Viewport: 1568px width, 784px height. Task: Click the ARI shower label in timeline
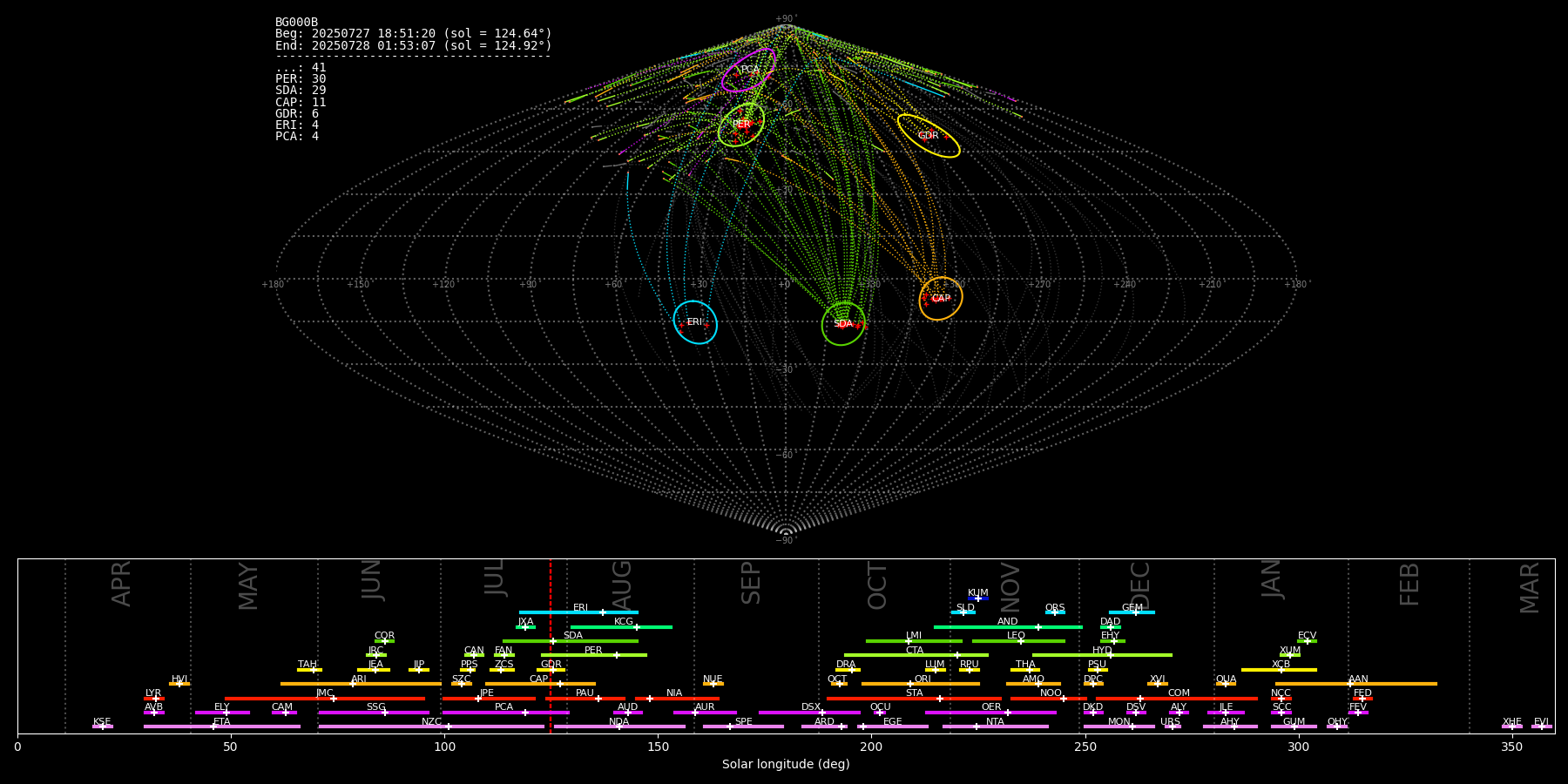[359, 679]
